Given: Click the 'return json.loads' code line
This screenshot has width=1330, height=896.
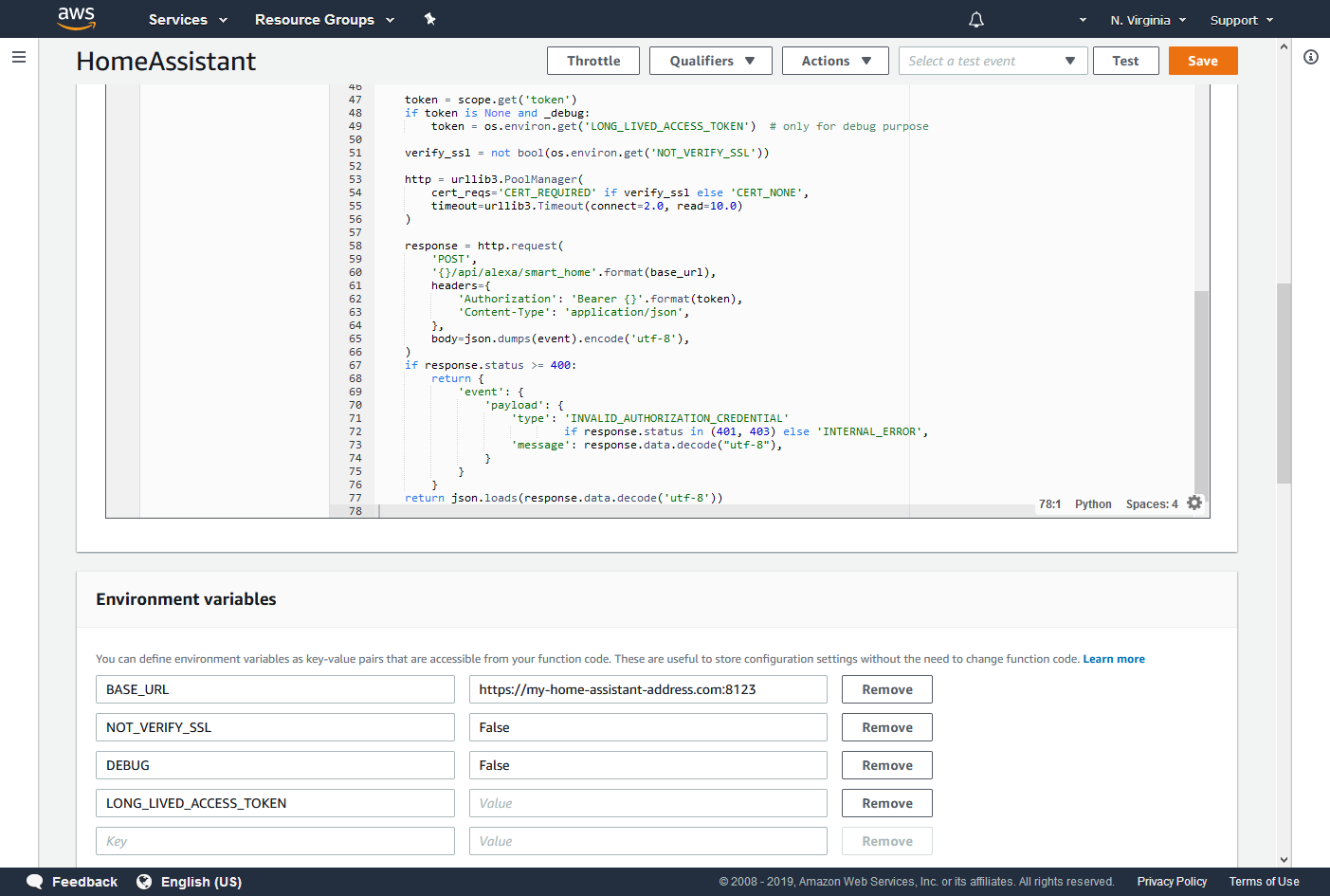Looking at the screenshot, I should 563,498.
